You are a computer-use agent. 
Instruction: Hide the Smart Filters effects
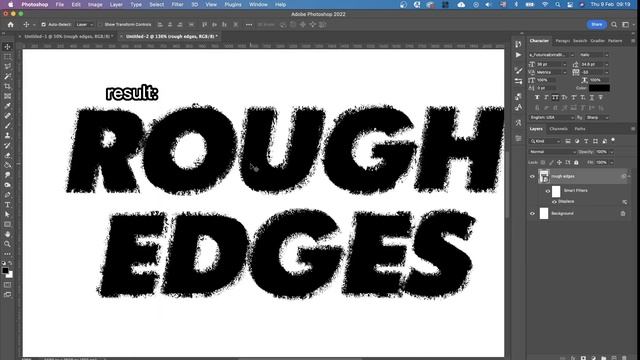pos(548,191)
